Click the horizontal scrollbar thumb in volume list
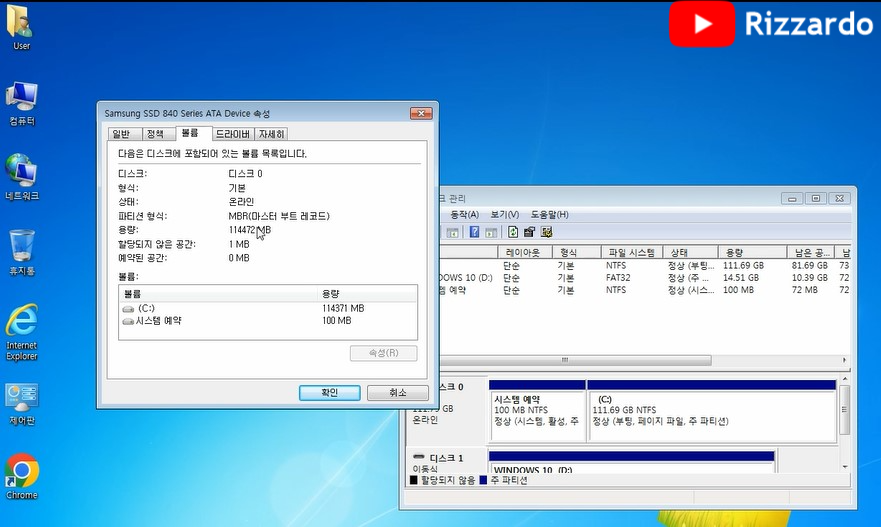This screenshot has height=527, width=881. (575, 360)
